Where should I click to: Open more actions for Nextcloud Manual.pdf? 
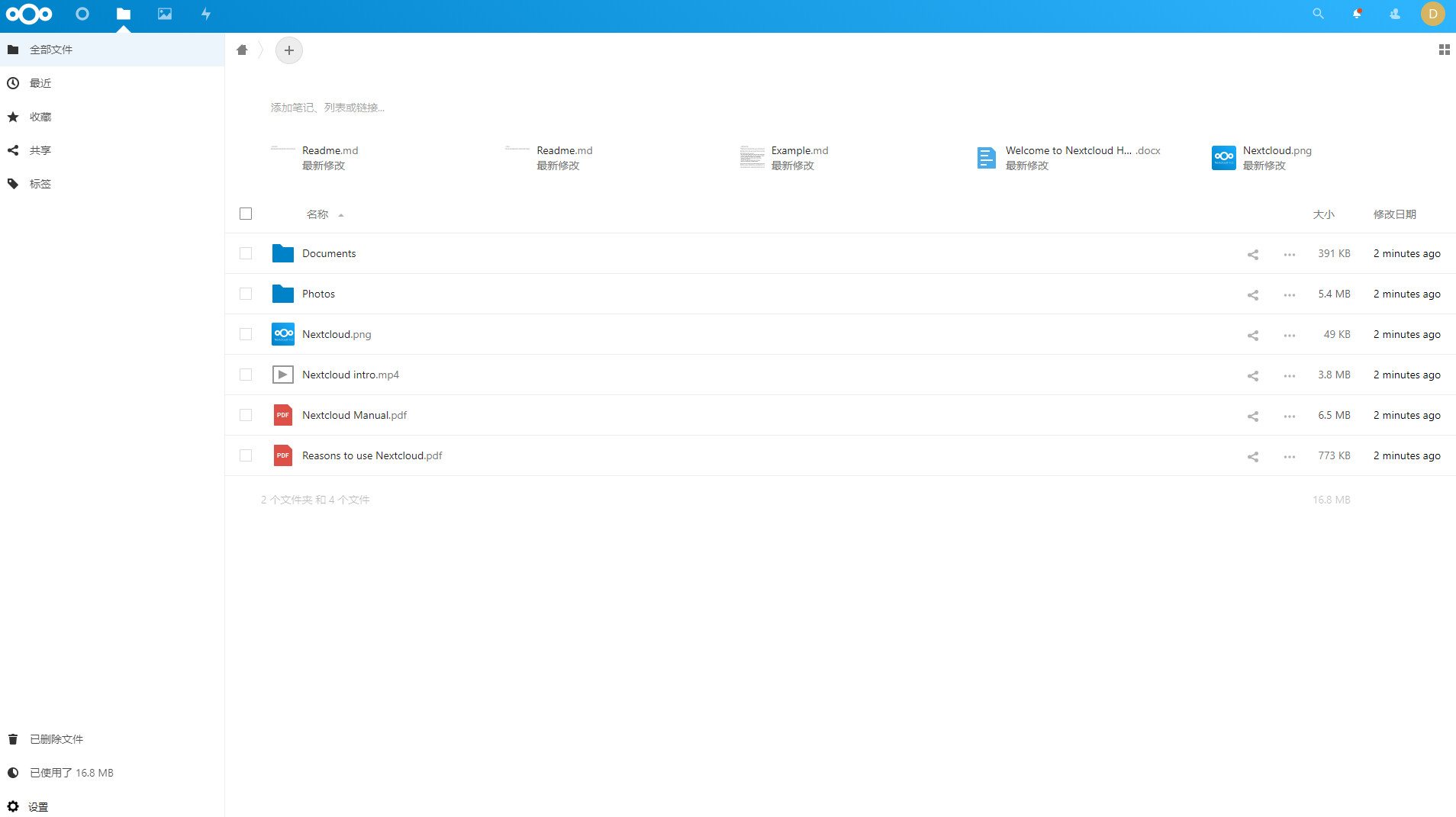point(1290,416)
